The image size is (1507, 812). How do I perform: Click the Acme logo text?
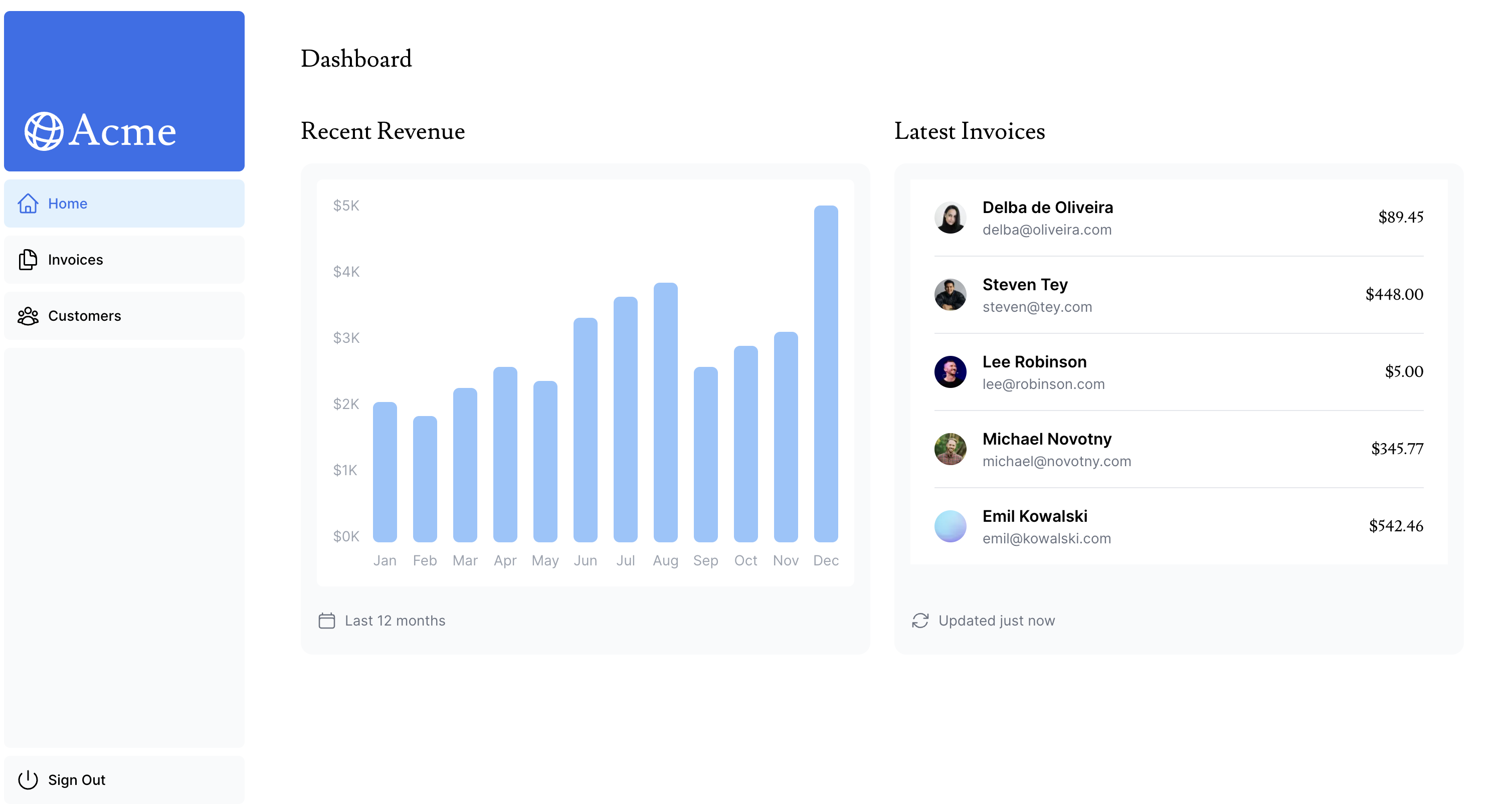click(122, 131)
